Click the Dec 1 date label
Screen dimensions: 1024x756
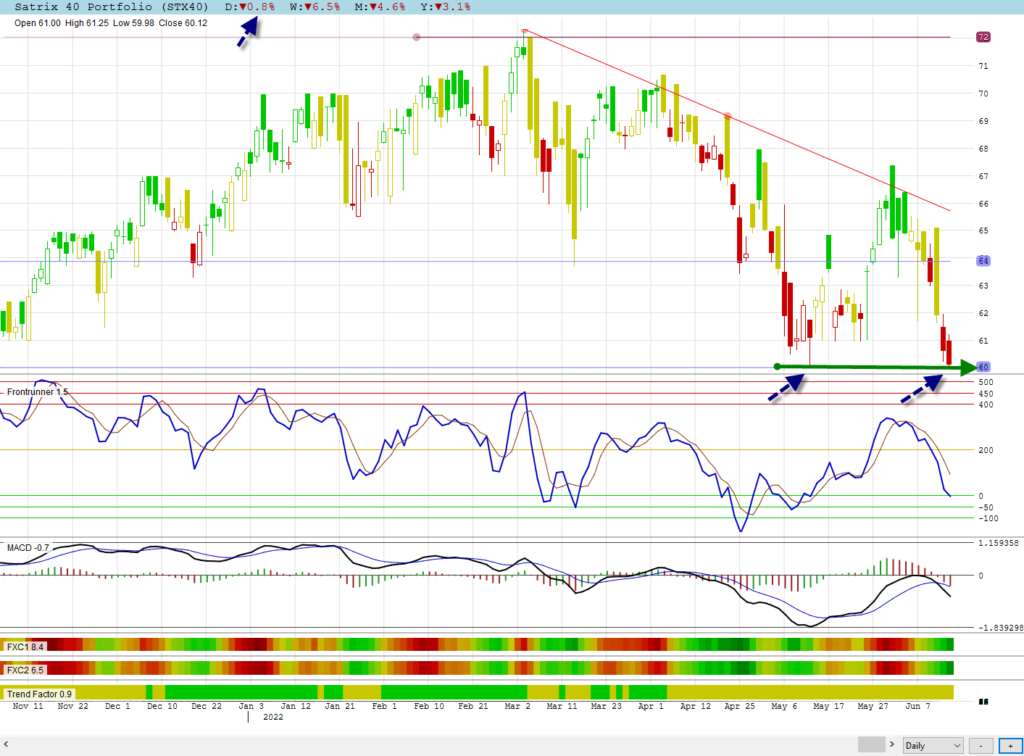[x=118, y=706]
